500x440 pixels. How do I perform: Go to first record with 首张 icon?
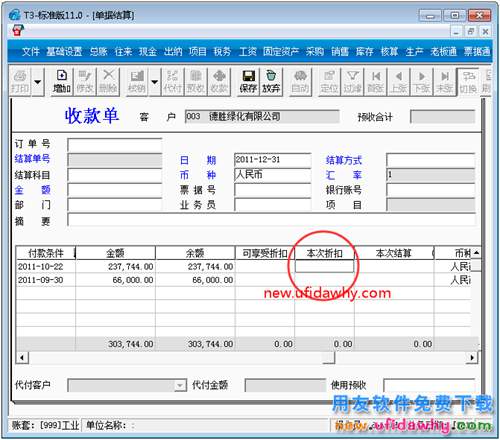tap(376, 82)
